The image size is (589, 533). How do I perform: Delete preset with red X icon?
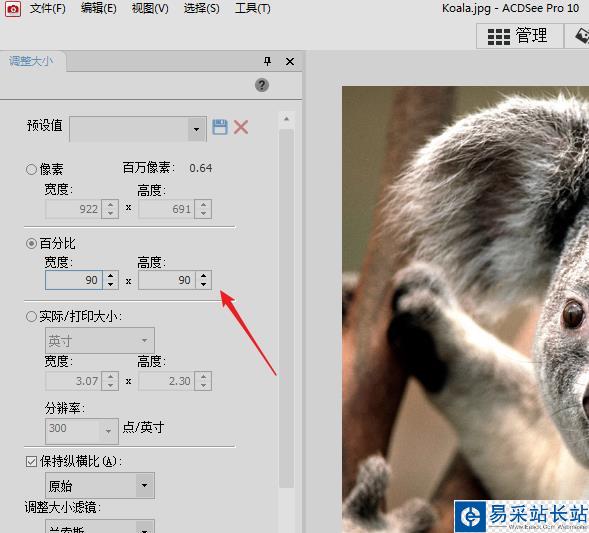click(x=241, y=127)
